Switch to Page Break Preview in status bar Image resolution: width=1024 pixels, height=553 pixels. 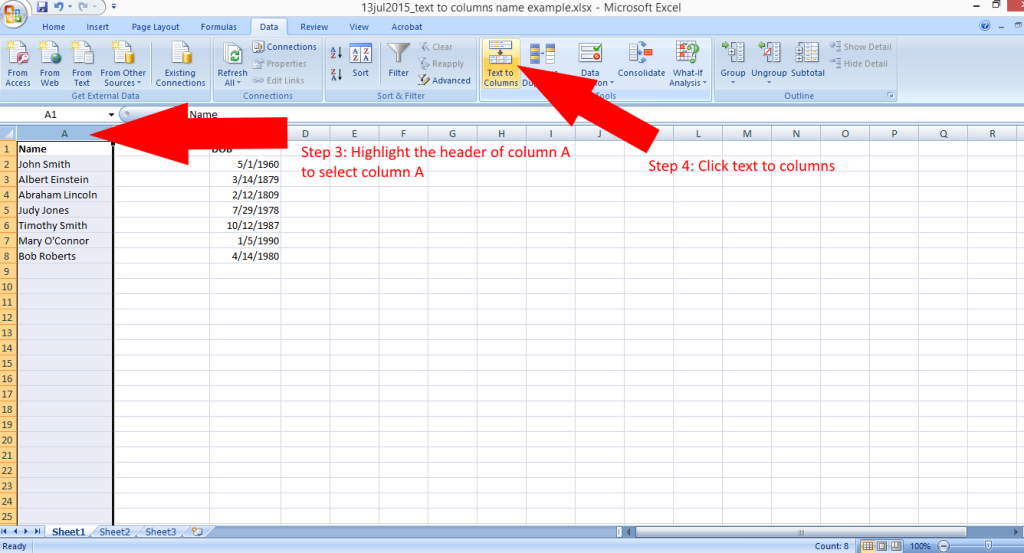896,546
